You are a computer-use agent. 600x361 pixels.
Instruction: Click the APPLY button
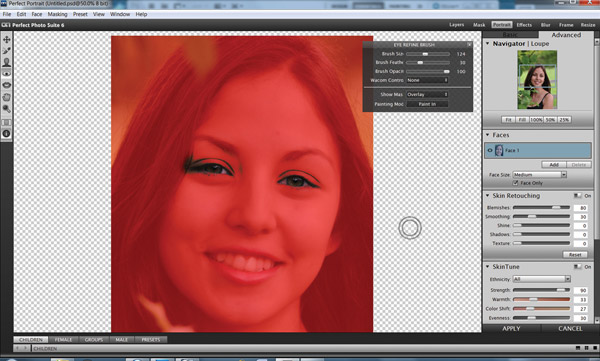[511, 328]
